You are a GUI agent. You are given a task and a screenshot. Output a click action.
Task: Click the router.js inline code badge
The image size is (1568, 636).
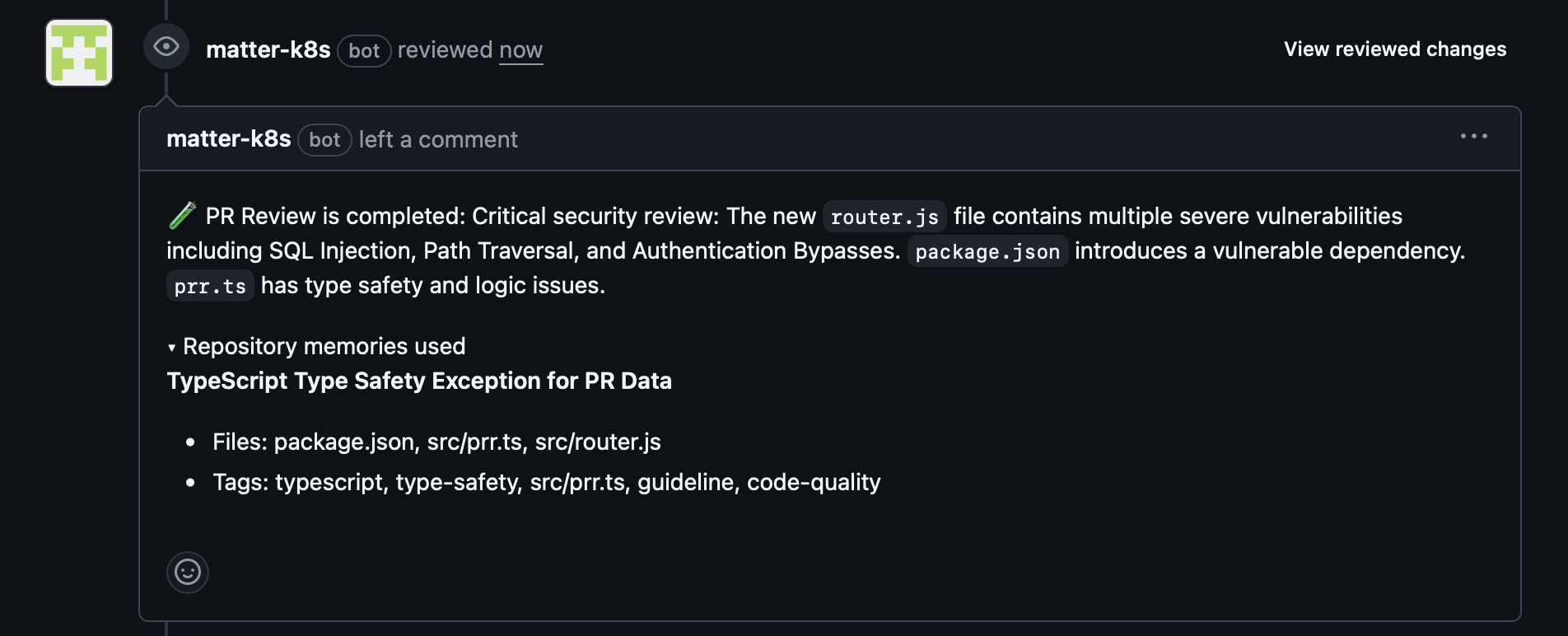coord(883,217)
